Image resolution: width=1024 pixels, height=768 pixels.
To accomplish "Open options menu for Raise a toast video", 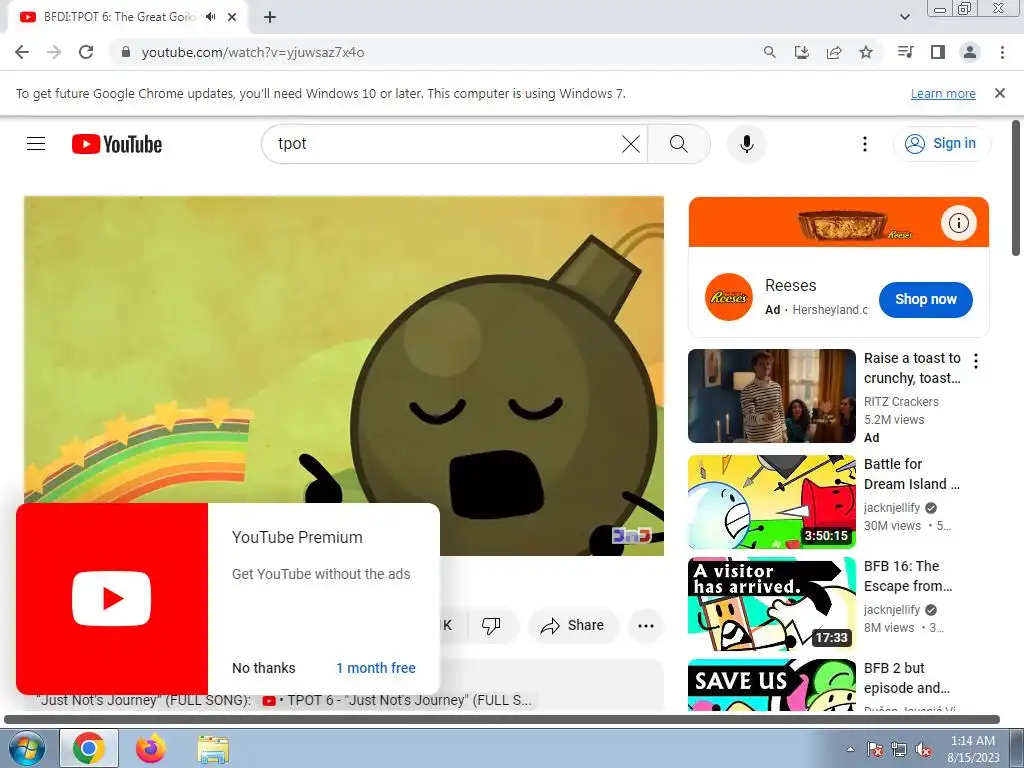I will coord(976,360).
